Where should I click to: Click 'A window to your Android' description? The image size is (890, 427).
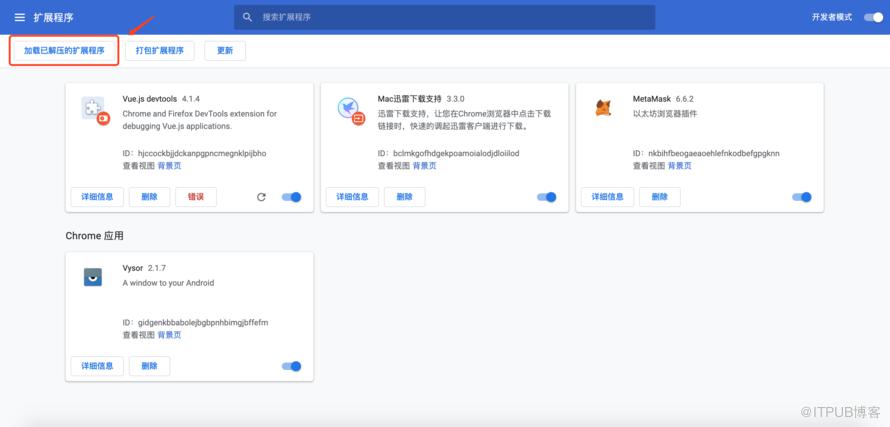pyautogui.click(x=168, y=283)
